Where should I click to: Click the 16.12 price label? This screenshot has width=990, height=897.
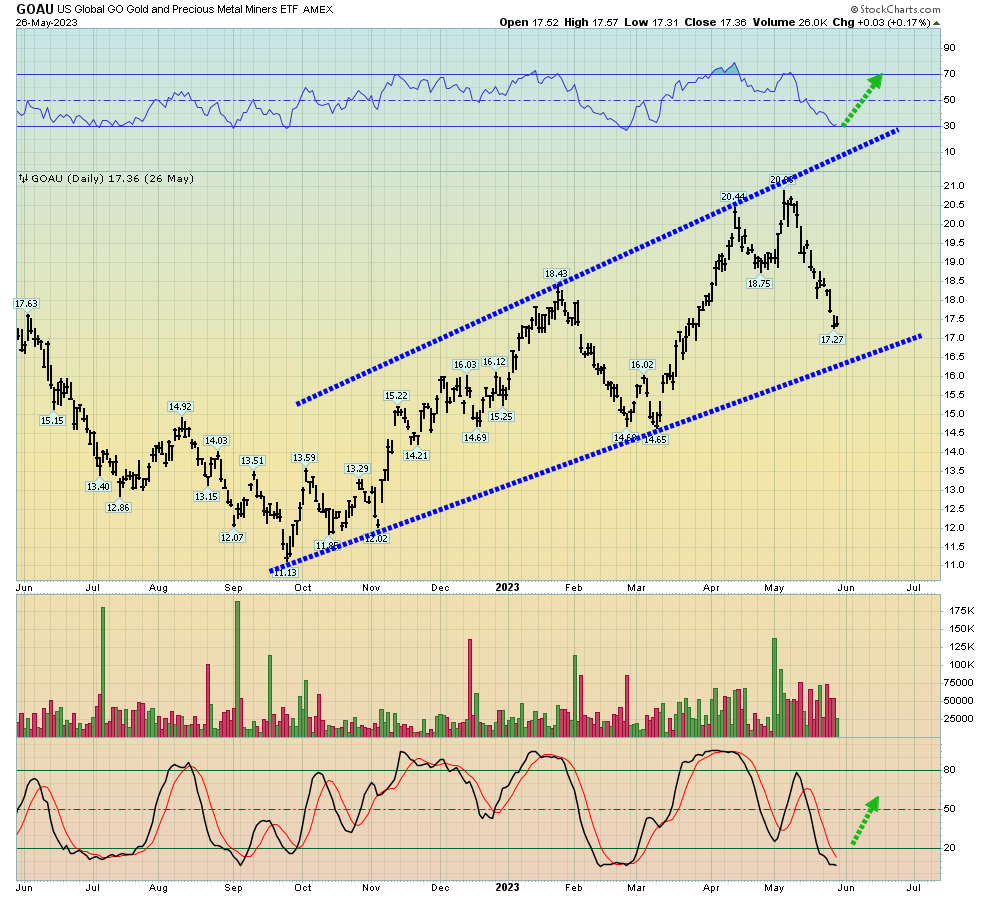(494, 362)
